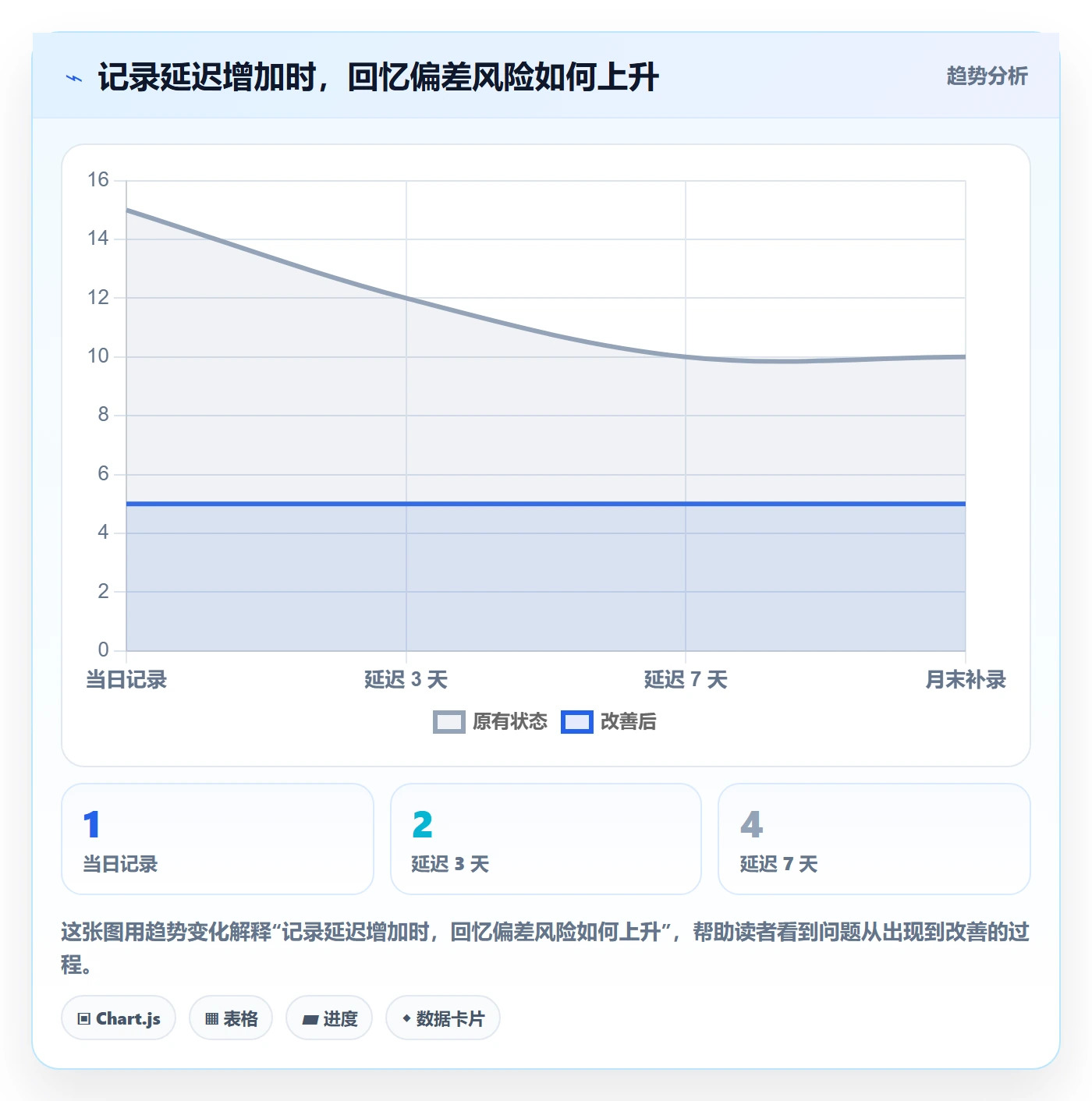Click the y-axis value 6
The width and height of the screenshot is (1092, 1101).
click(104, 473)
